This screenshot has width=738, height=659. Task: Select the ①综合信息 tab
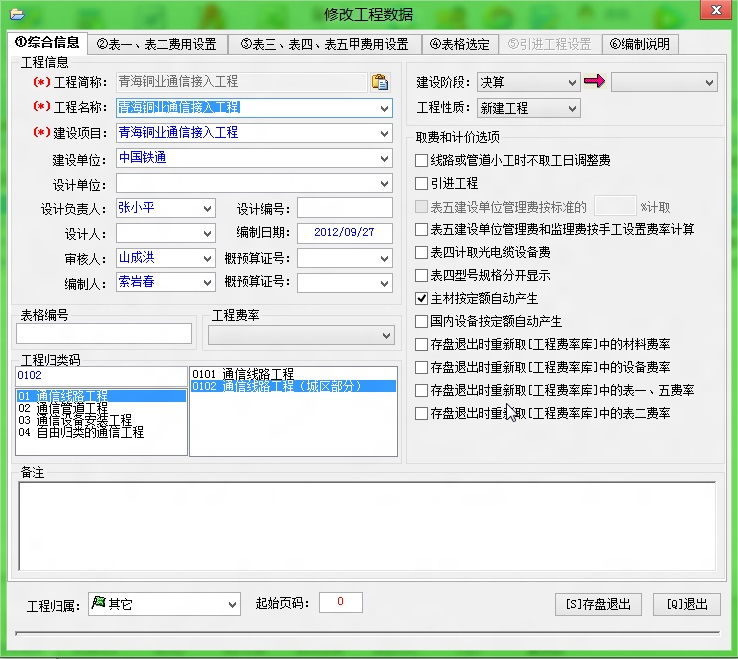coord(47,43)
